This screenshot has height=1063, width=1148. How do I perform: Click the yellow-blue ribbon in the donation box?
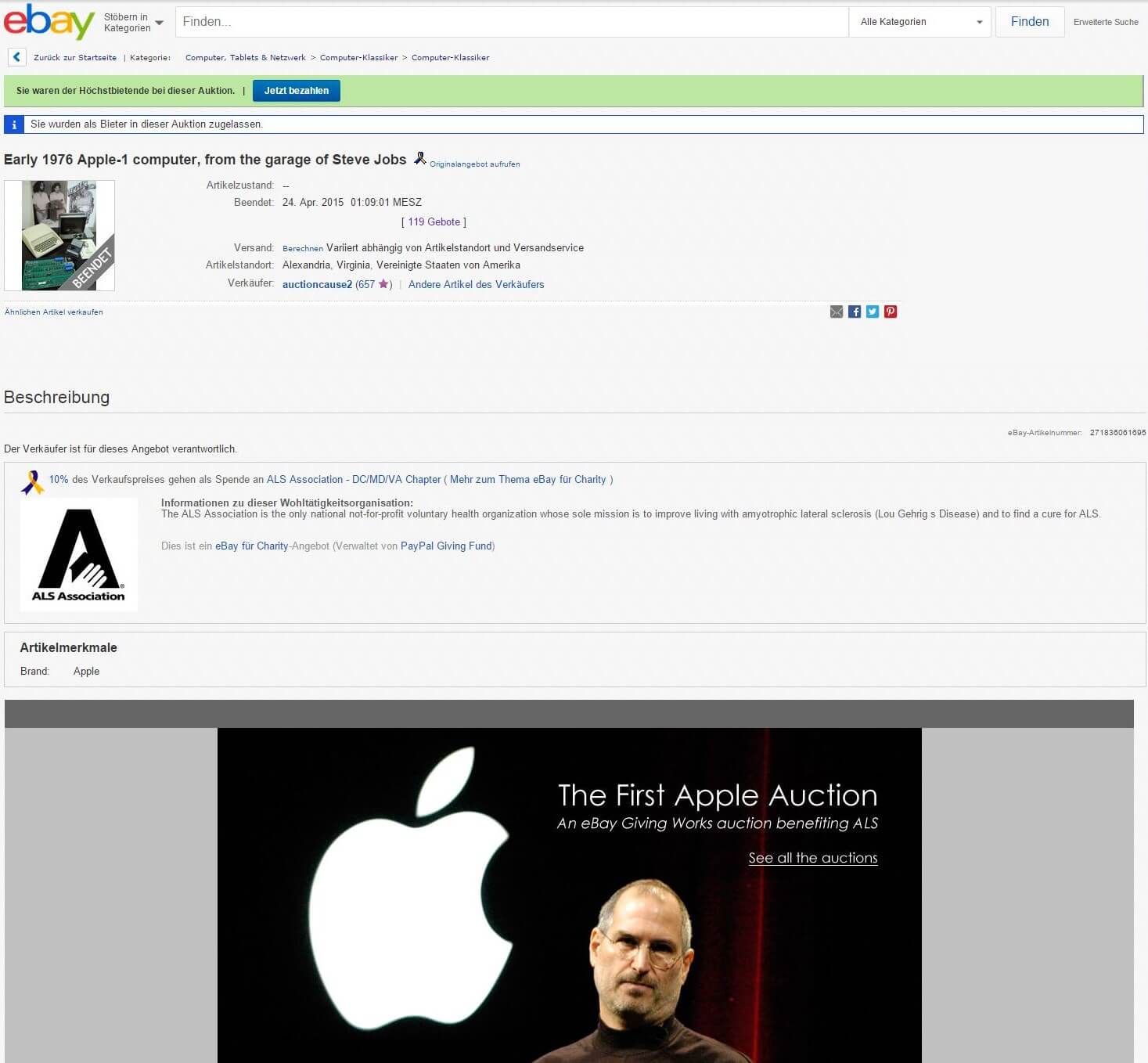(x=32, y=482)
